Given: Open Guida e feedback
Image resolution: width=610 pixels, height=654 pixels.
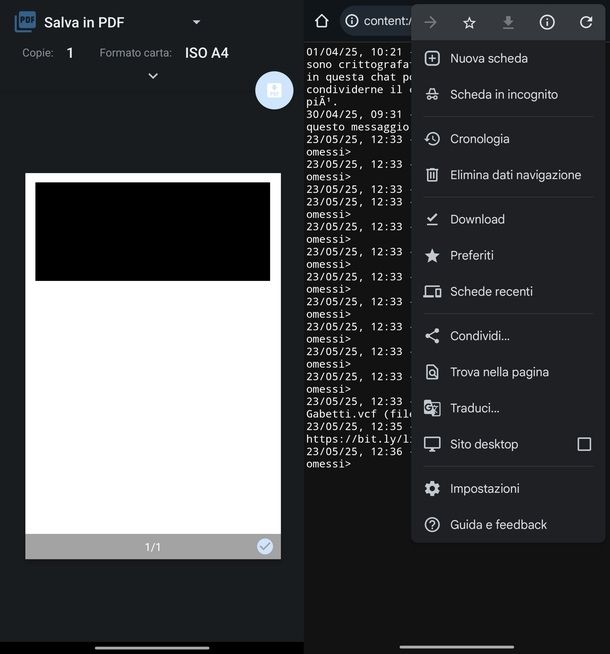Looking at the screenshot, I should [508, 525].
